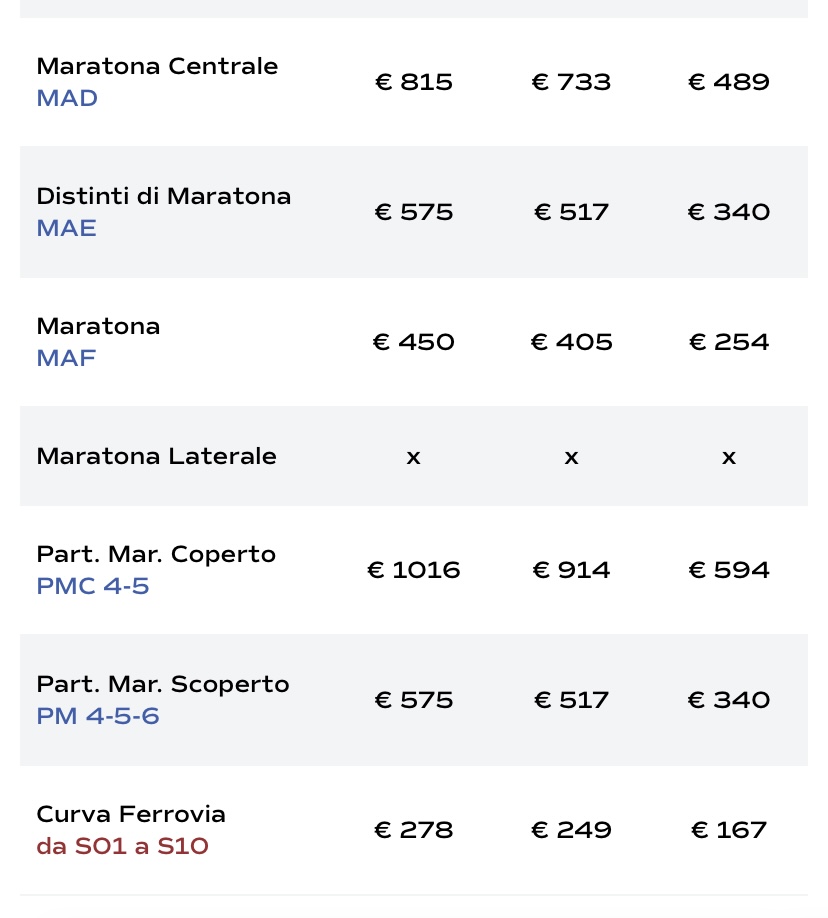The width and height of the screenshot is (828, 918).
Task: Click the € 489 price
Action: pyautogui.click(x=729, y=82)
